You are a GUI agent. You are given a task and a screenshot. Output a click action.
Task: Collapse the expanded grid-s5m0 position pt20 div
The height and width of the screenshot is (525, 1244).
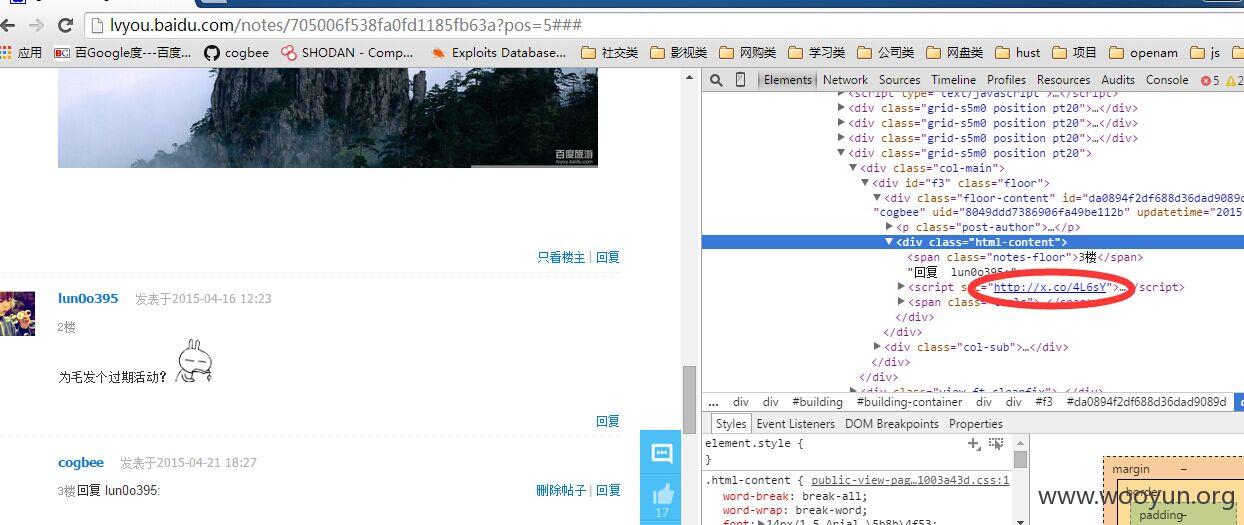click(841, 153)
